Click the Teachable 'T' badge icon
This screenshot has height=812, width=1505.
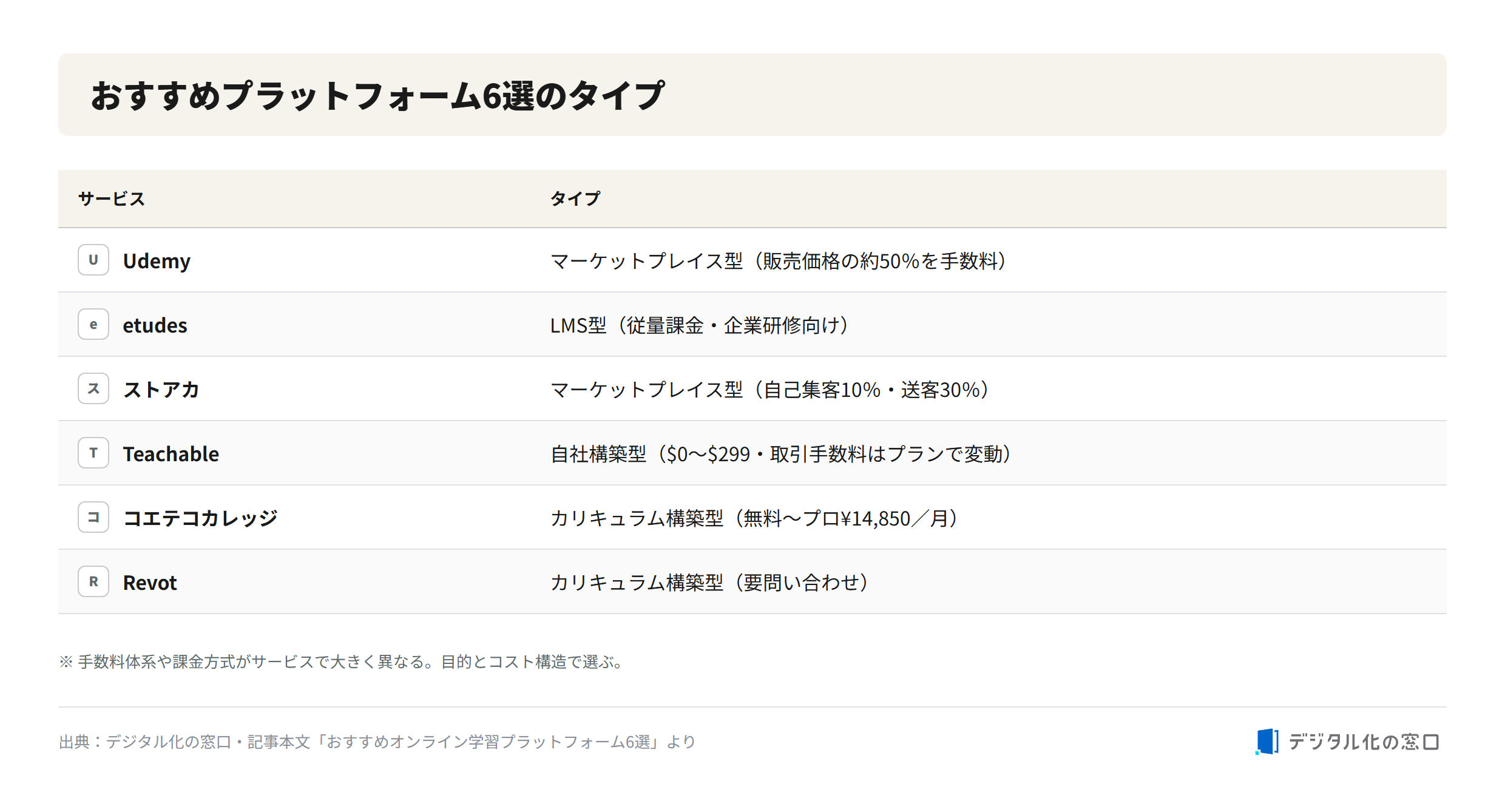click(93, 453)
